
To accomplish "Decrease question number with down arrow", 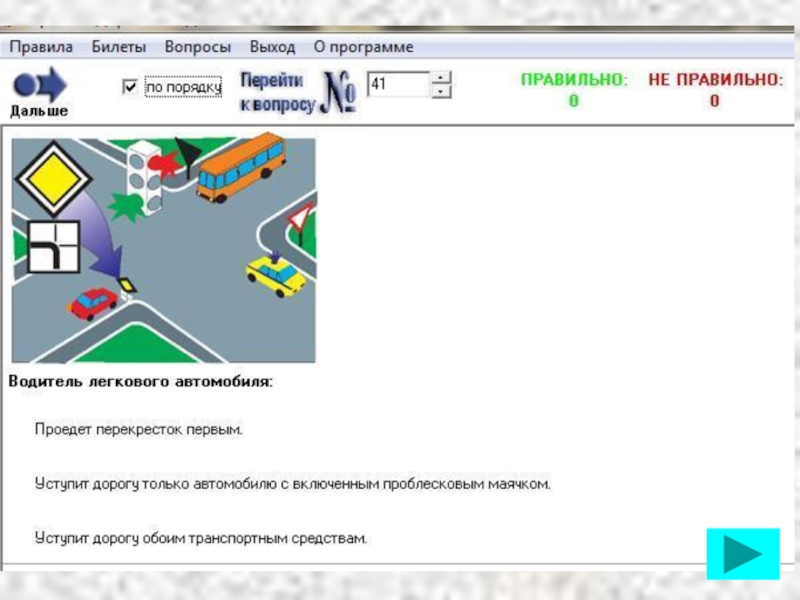I will pos(441,91).
